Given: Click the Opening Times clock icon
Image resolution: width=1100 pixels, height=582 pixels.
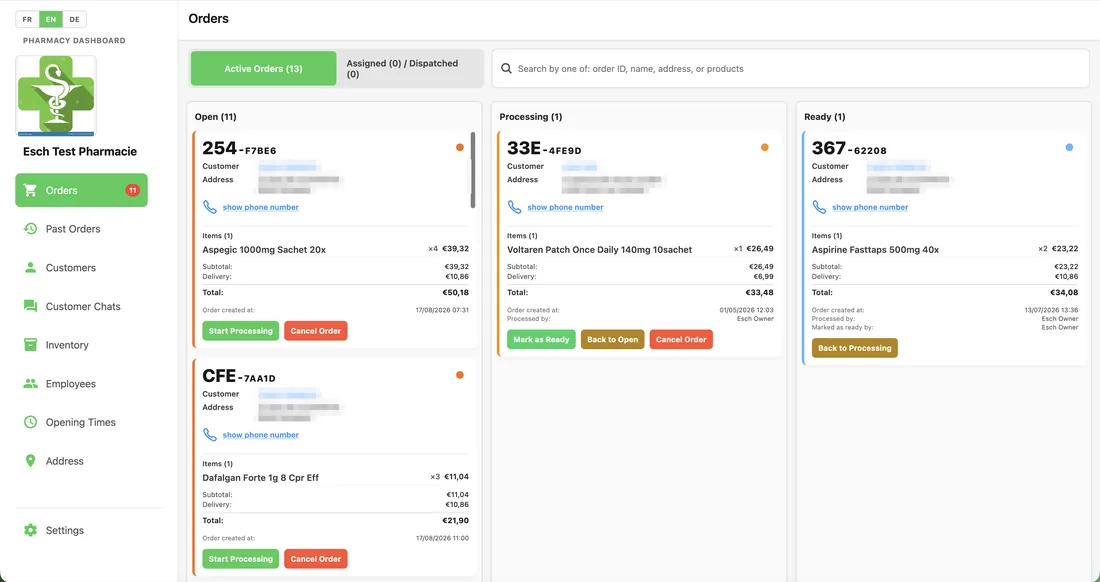Looking at the screenshot, I should pyautogui.click(x=30, y=422).
